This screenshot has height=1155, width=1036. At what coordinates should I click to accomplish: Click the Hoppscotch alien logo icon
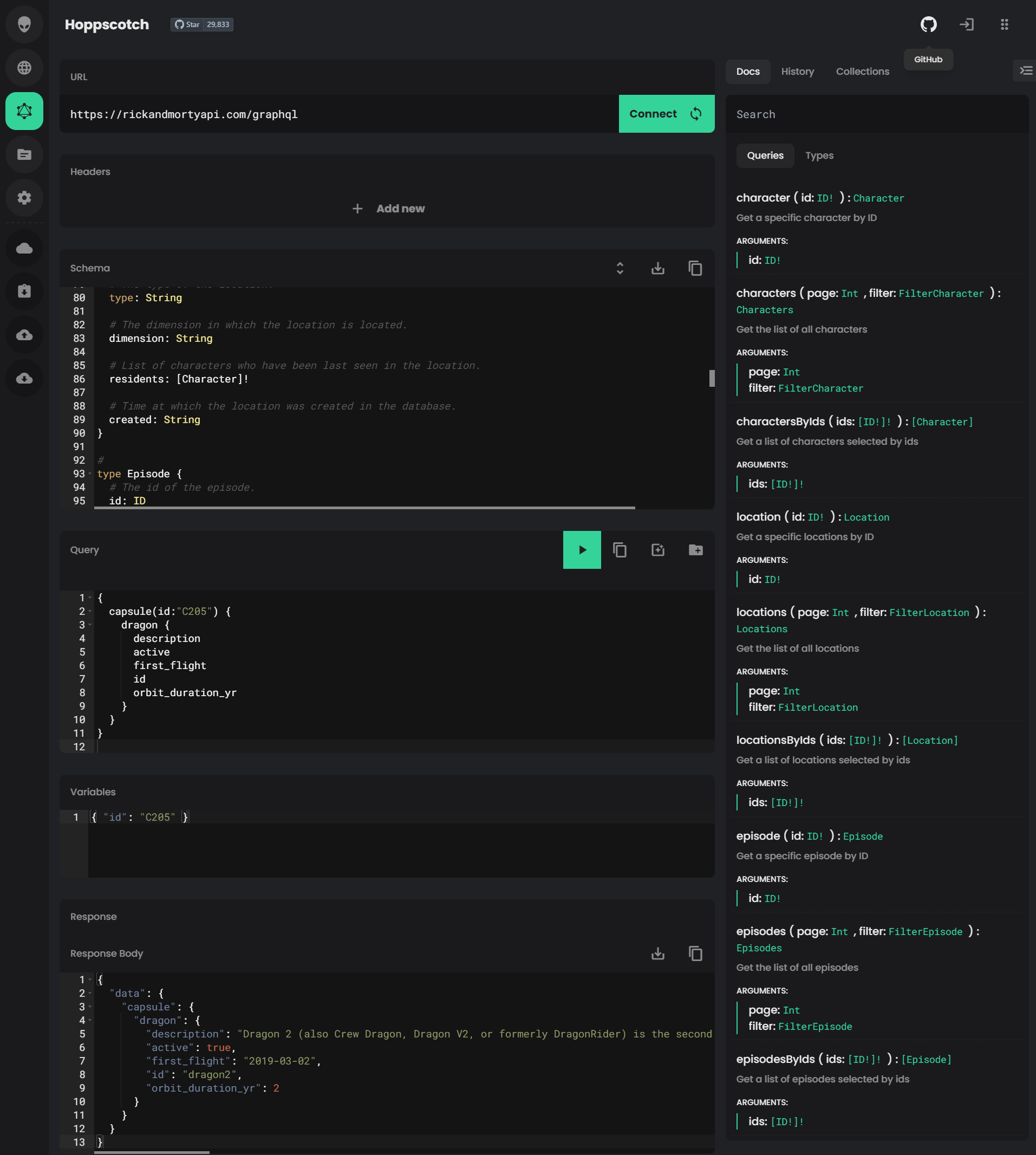(24, 24)
